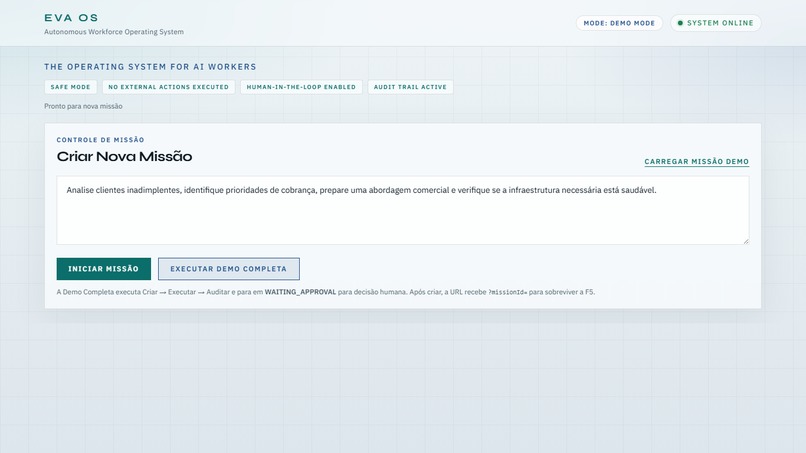806x453 pixels.
Task: Click the Criar Nova Missão heading
Action: click(x=124, y=156)
